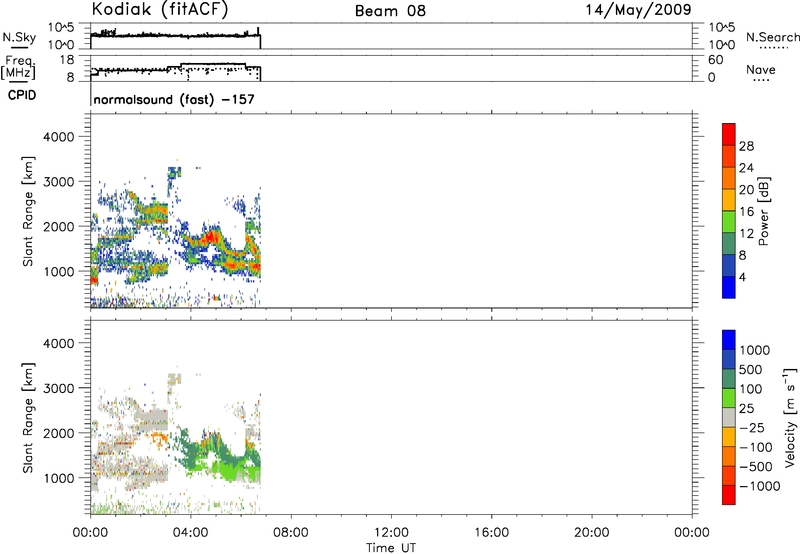Click "Slant Range [km]" label of power panel
Screen dimensions: 800x554
click(x=28, y=211)
